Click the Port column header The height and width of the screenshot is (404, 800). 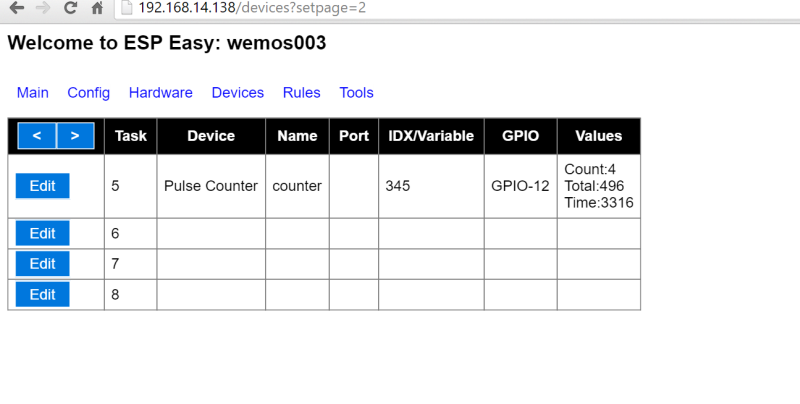click(354, 136)
